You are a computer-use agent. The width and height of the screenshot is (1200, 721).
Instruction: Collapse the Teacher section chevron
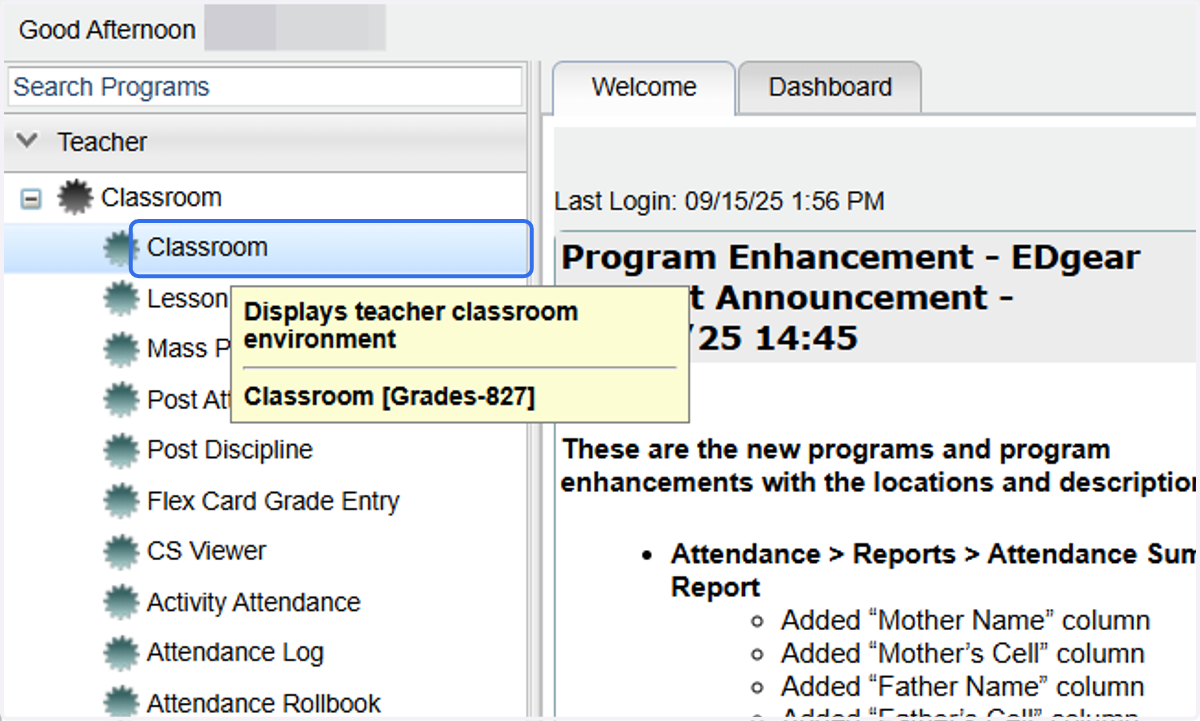28,142
